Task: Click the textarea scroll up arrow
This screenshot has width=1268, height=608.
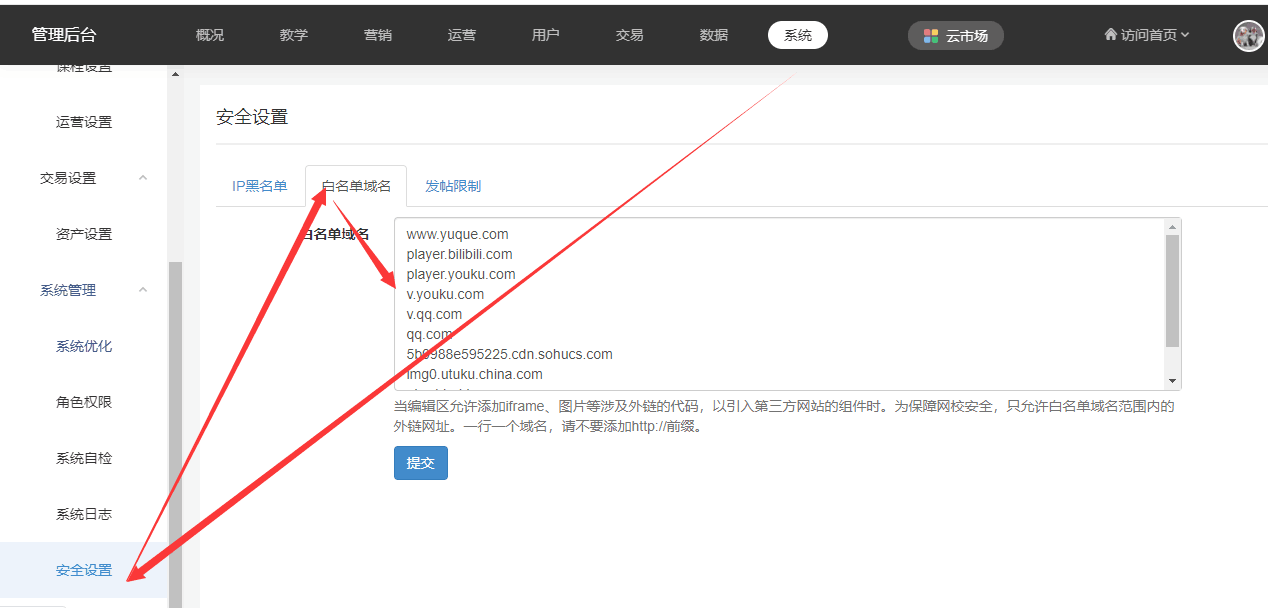Action: (x=1172, y=227)
